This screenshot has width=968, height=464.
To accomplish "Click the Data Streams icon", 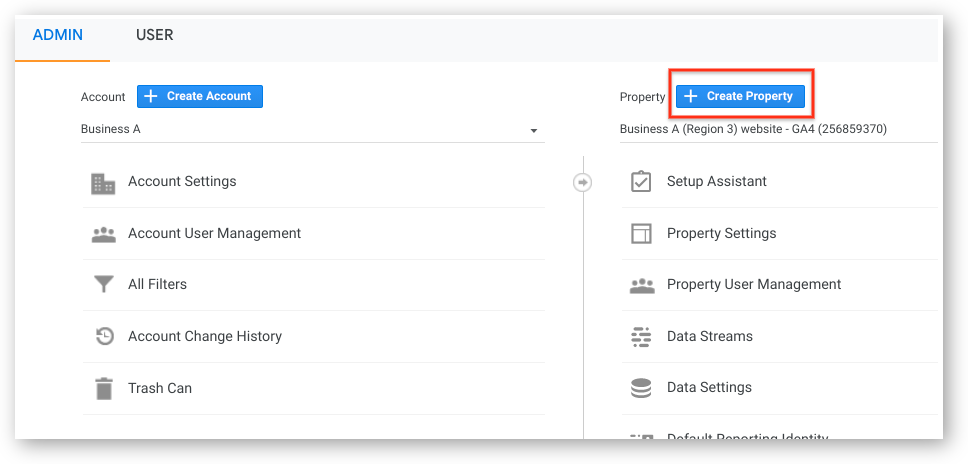I will pos(641,337).
